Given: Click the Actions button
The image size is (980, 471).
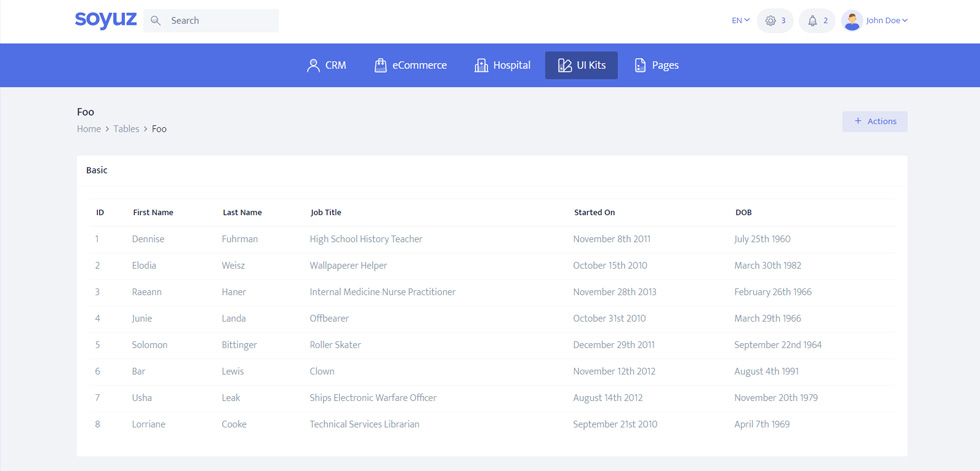Looking at the screenshot, I should click(874, 121).
